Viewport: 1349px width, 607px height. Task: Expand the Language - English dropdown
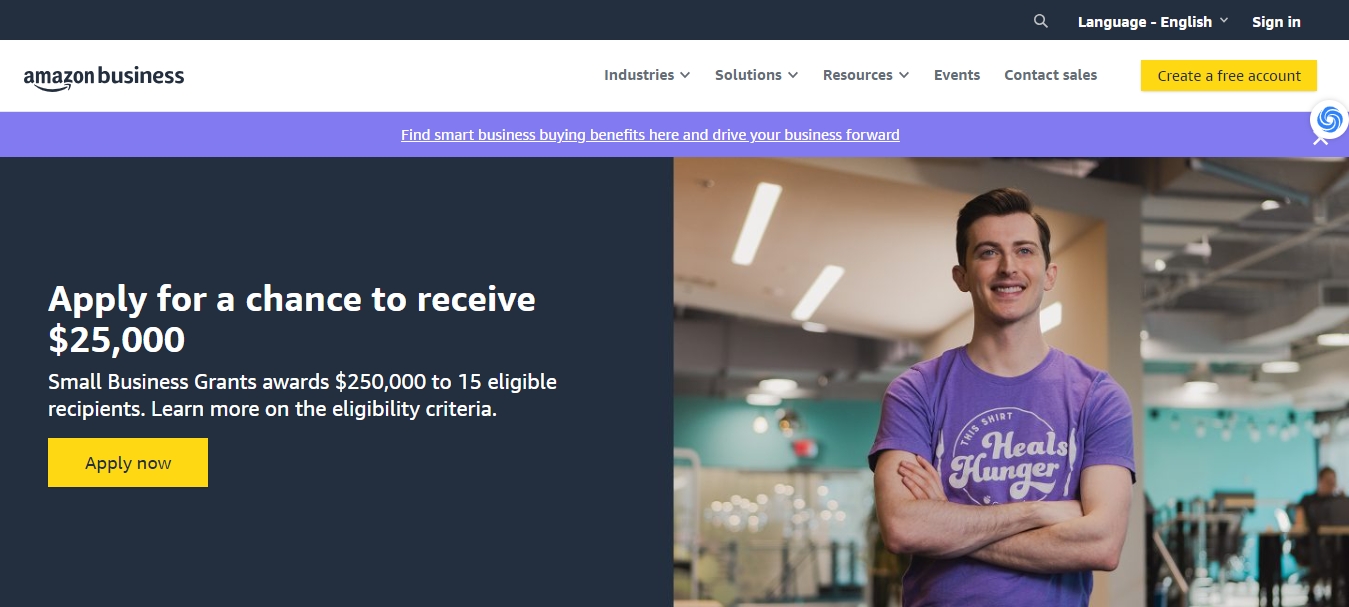coord(1152,22)
